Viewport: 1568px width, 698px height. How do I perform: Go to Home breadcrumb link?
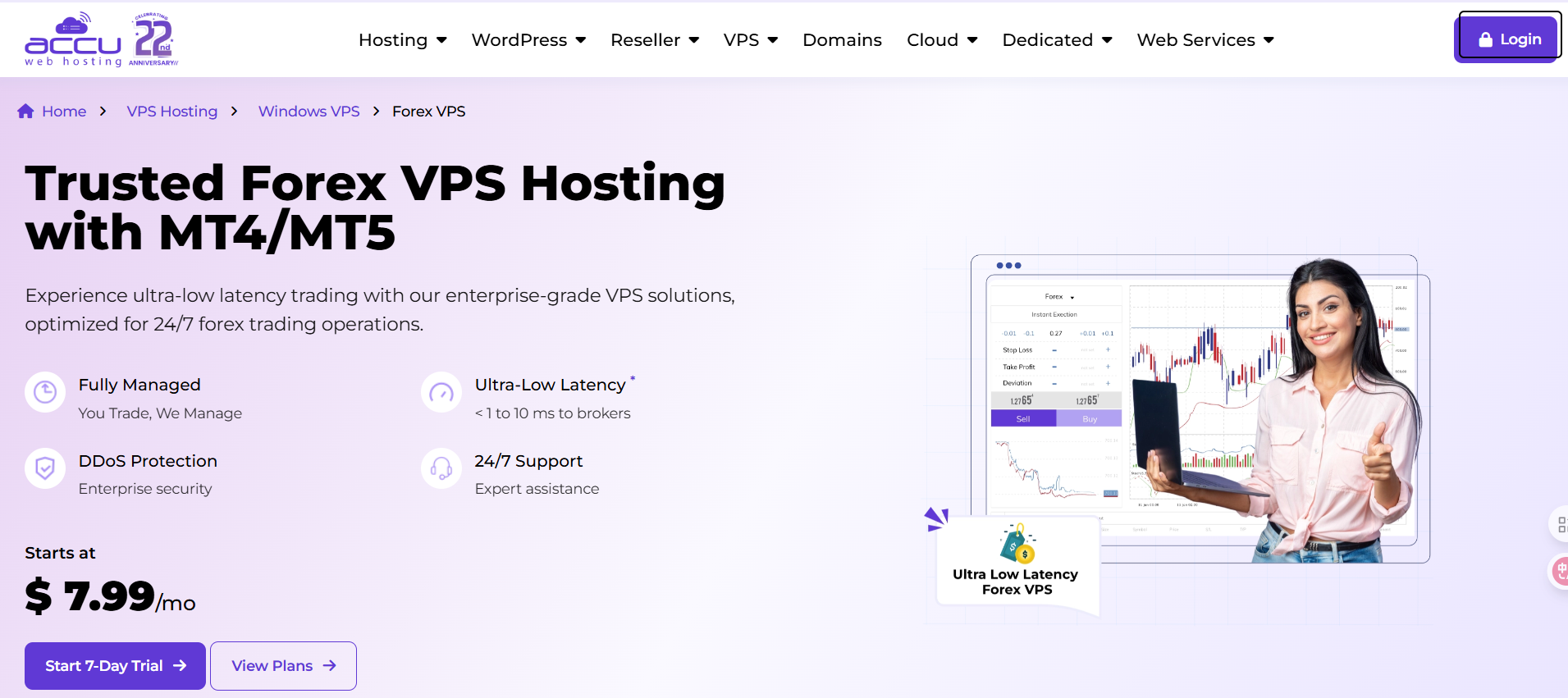pyautogui.click(x=64, y=112)
